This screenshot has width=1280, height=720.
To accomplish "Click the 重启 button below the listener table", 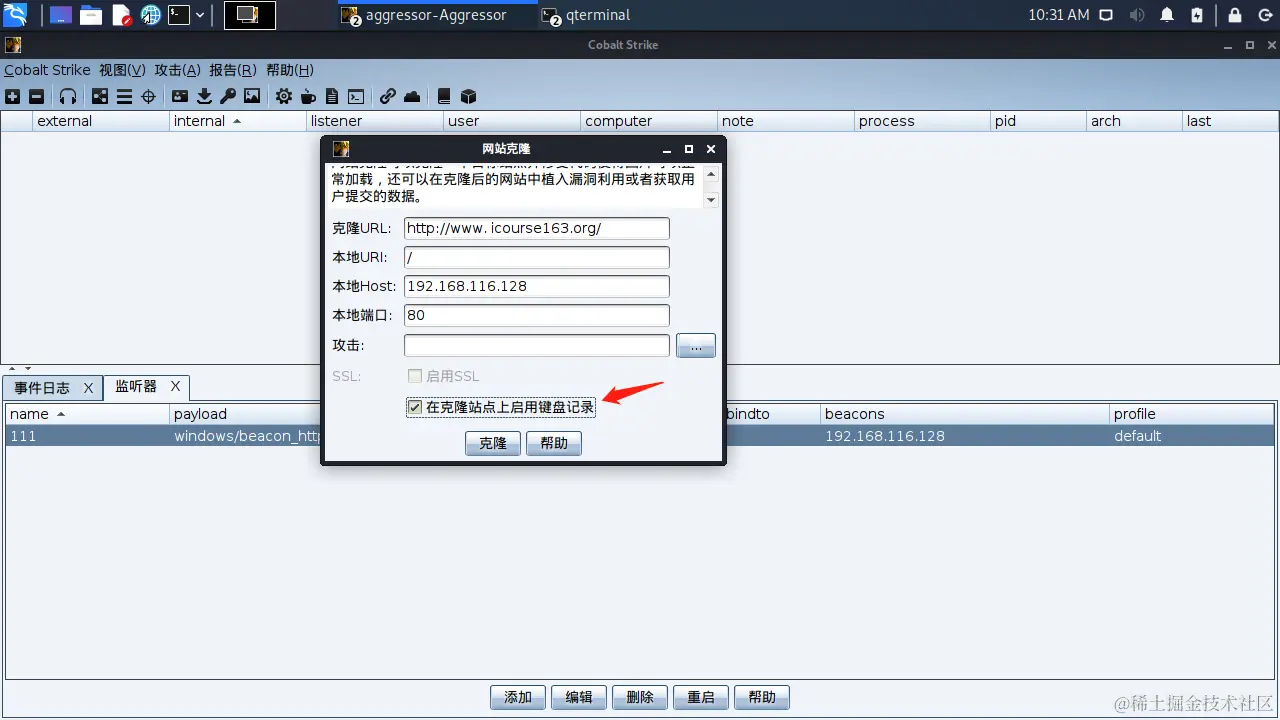I will tap(701, 697).
